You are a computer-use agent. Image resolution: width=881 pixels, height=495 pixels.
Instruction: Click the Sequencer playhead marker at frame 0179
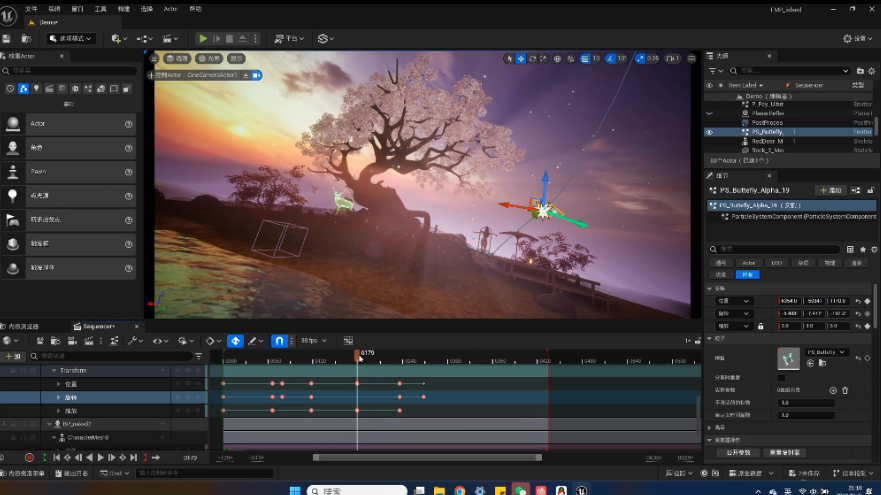pos(357,355)
